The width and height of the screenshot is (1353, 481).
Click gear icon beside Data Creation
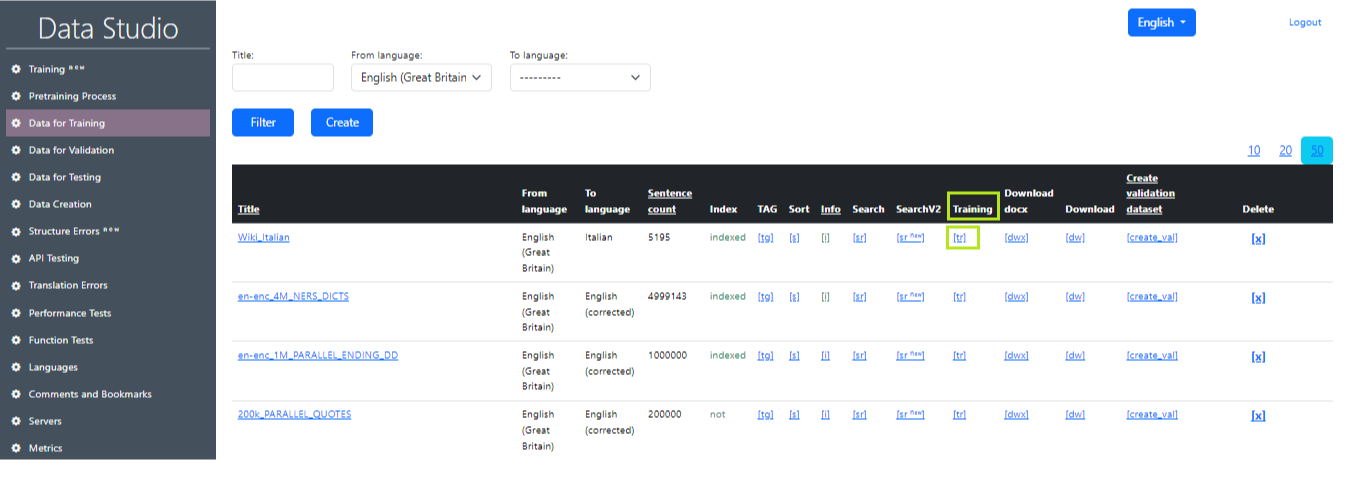click(x=16, y=204)
